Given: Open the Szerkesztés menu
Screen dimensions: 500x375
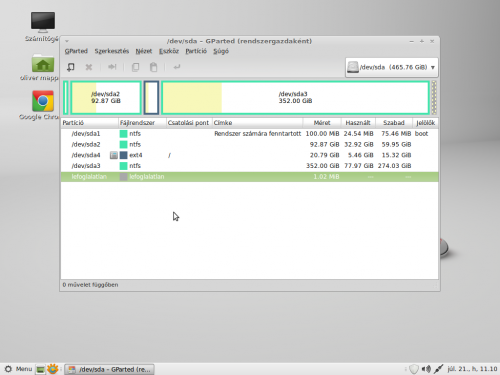Looking at the screenshot, I should click(x=112, y=51).
